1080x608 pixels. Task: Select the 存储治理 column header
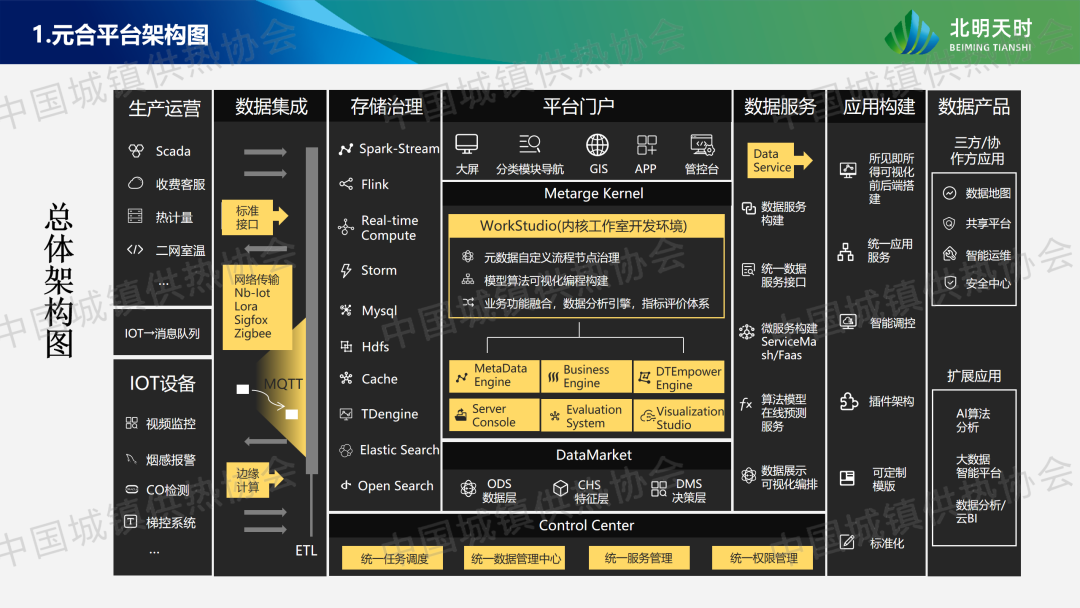[386, 106]
